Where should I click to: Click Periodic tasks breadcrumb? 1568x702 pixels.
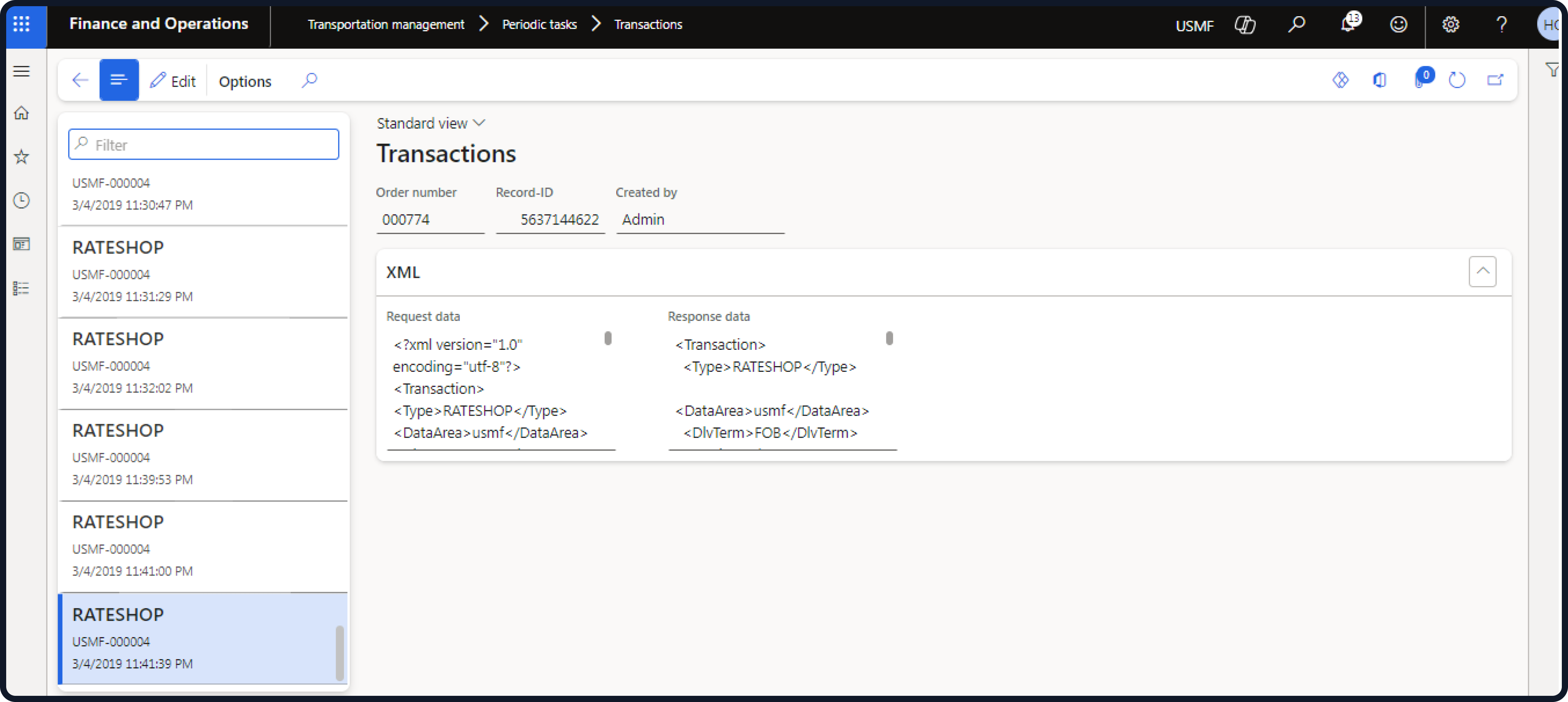click(539, 24)
